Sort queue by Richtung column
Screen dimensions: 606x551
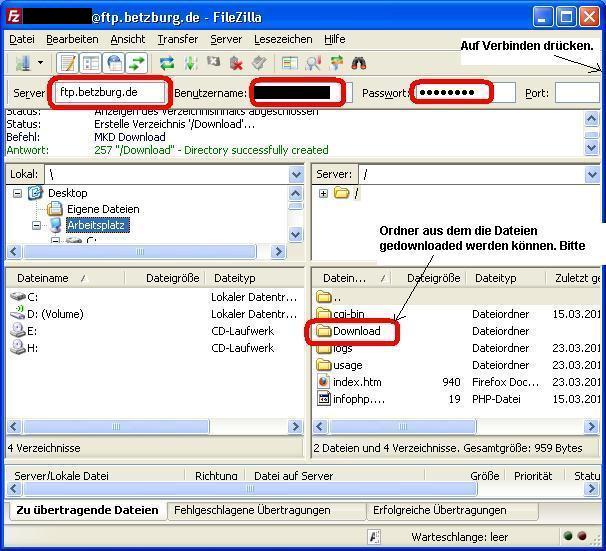[216, 476]
